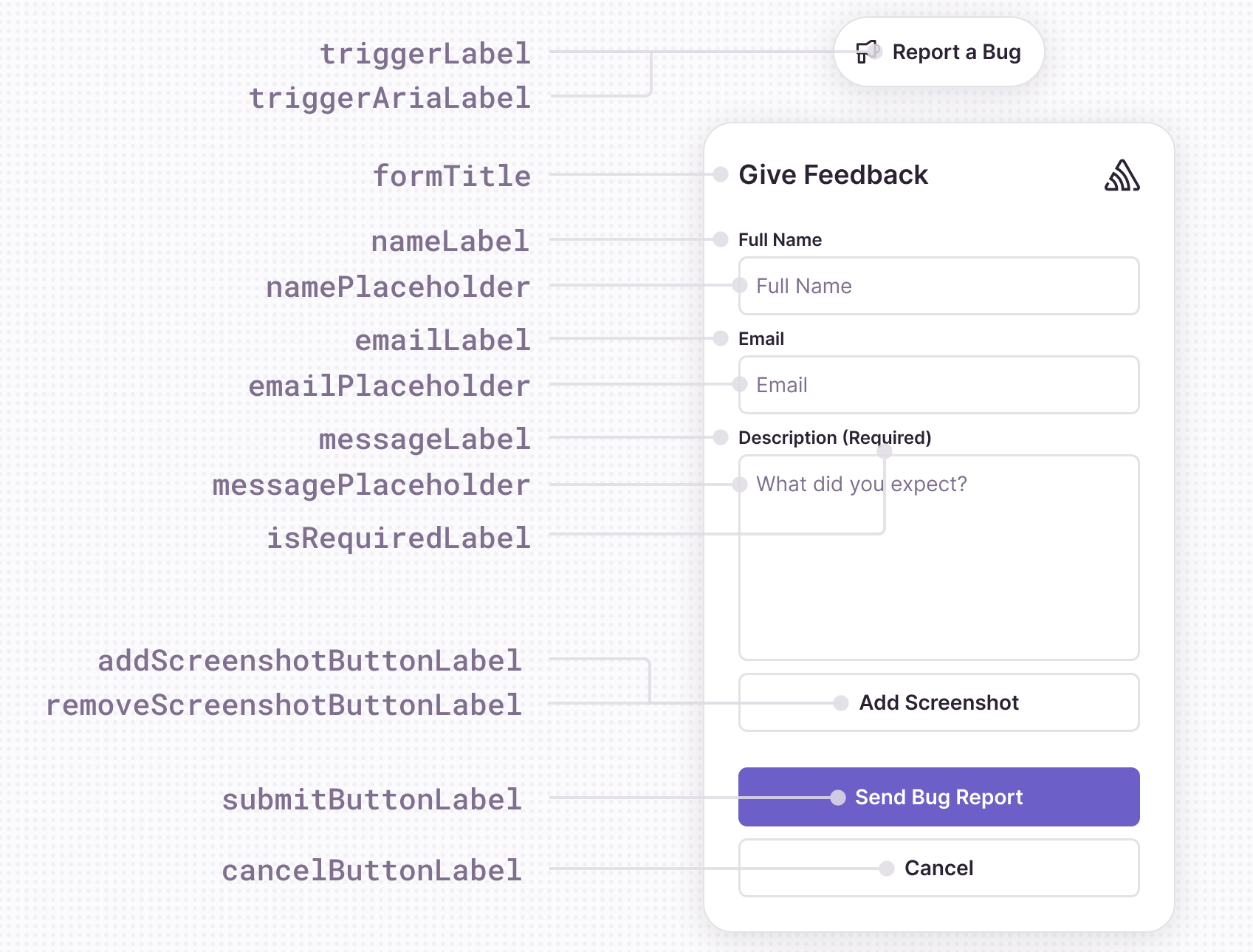The height and width of the screenshot is (952, 1253).
Task: Click the megaphone icon beside Report a Bug
Action: click(x=868, y=52)
